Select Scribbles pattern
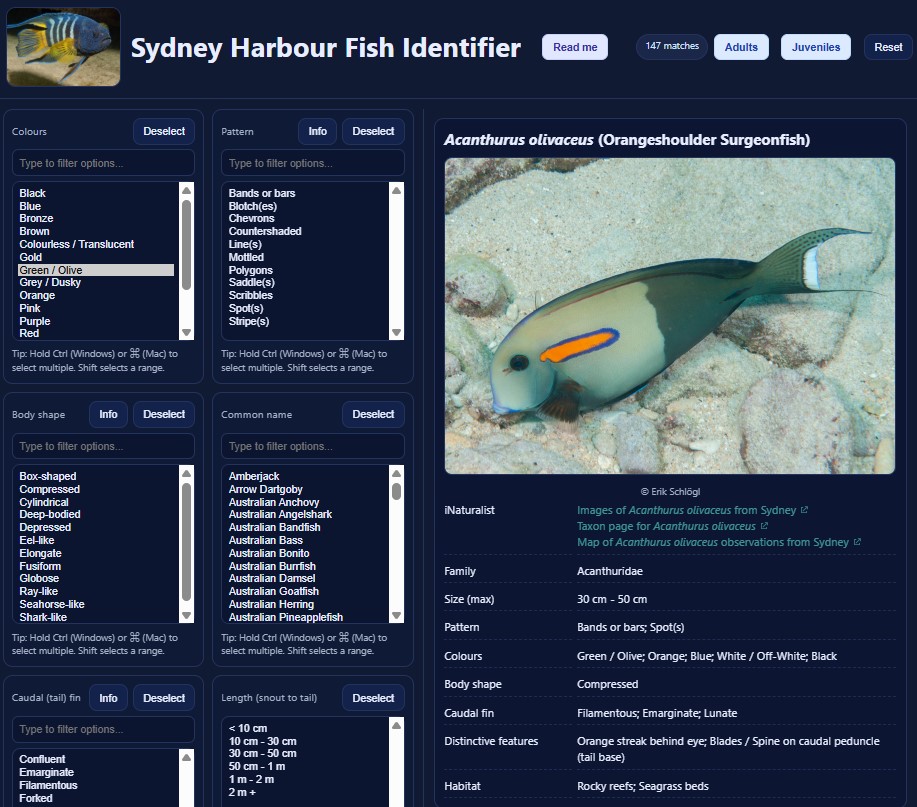Image resolution: width=917 pixels, height=807 pixels. coord(306,295)
